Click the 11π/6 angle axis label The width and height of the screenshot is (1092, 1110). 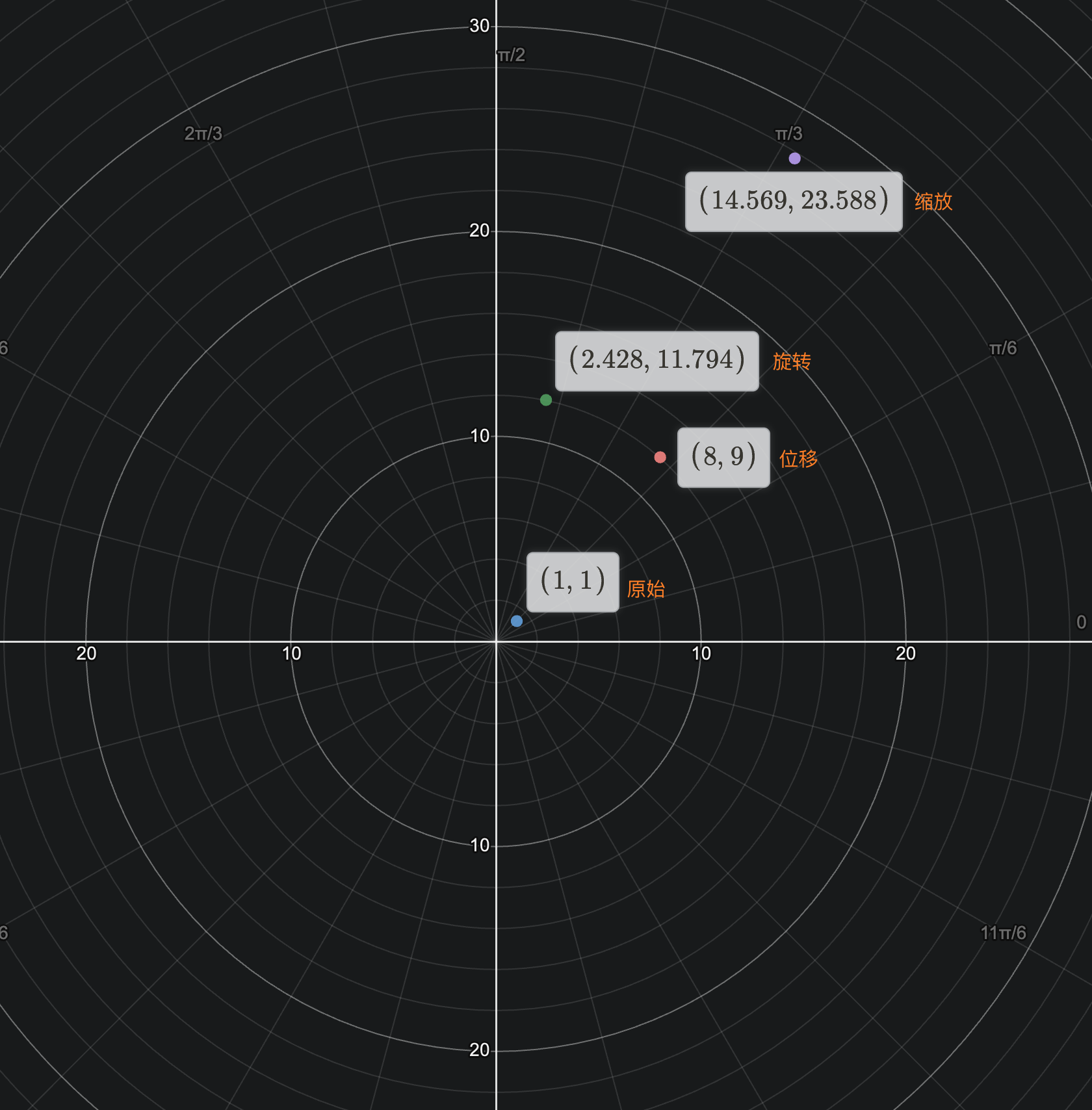[1004, 933]
